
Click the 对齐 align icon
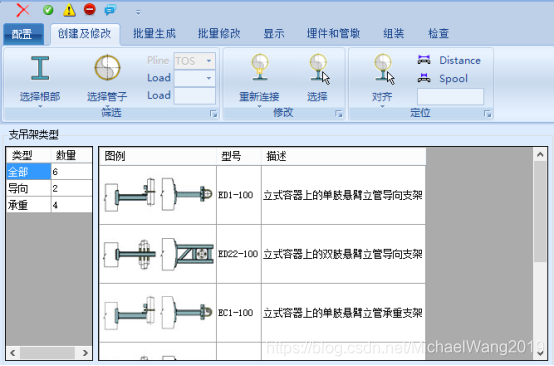click(x=384, y=68)
